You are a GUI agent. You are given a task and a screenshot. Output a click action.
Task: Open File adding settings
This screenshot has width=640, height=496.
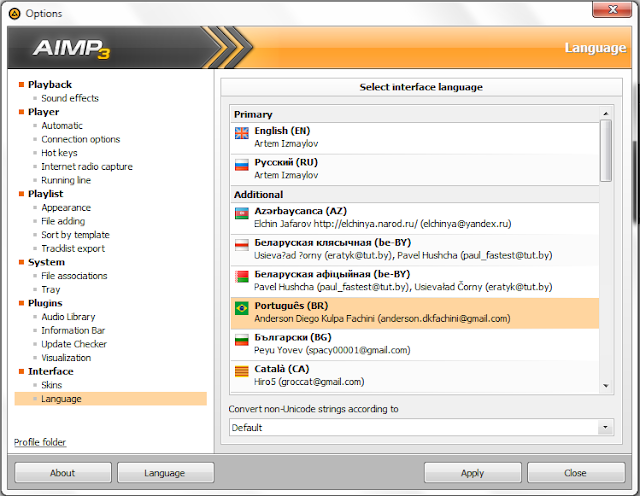(63, 221)
